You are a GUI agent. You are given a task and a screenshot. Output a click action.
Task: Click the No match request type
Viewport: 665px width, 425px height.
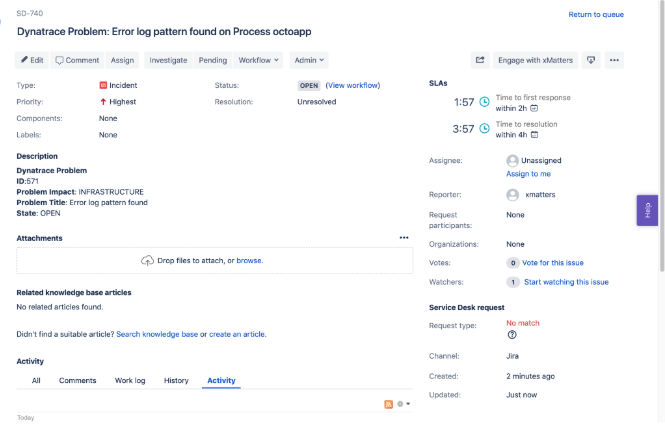coord(522,323)
